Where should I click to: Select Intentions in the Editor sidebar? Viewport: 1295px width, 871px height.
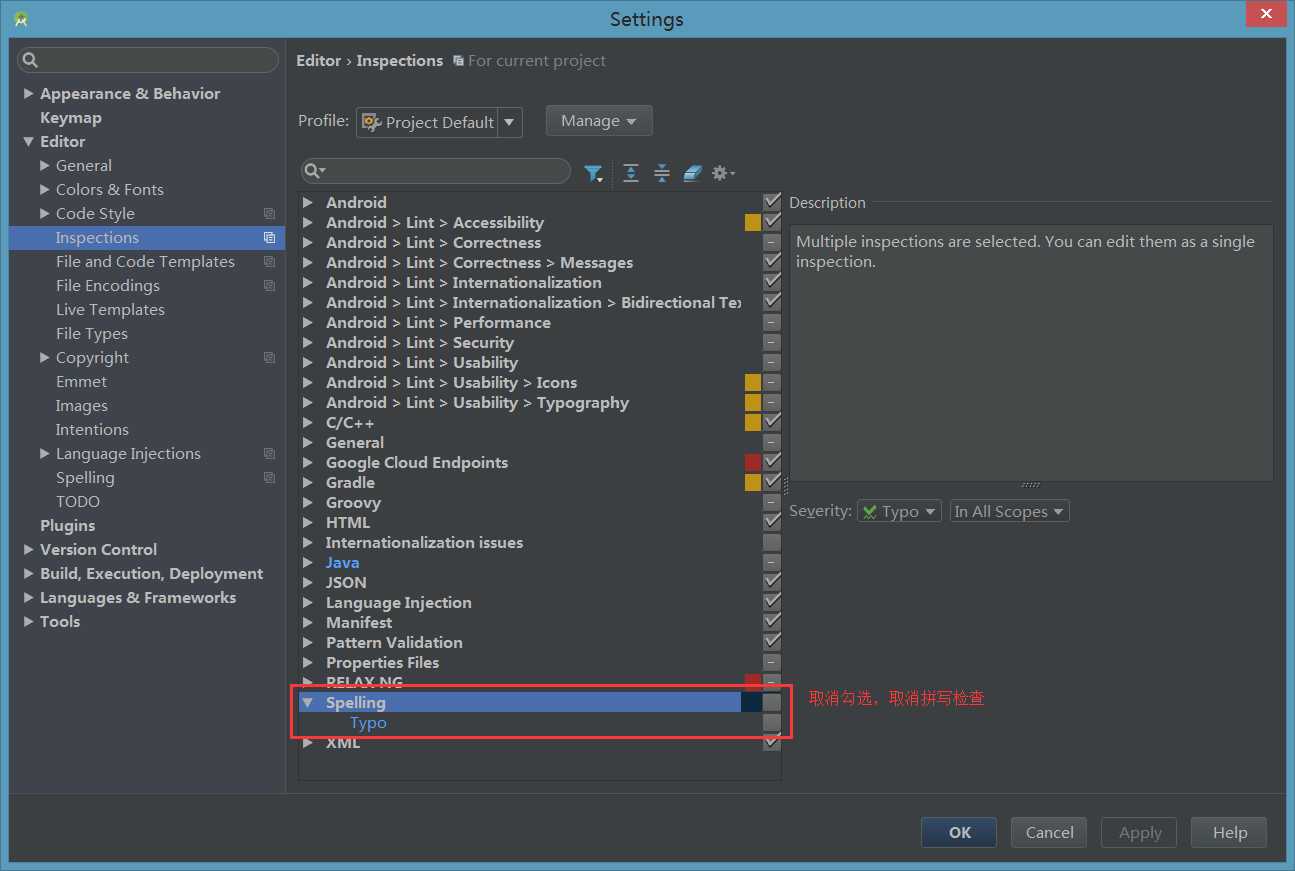(x=92, y=430)
